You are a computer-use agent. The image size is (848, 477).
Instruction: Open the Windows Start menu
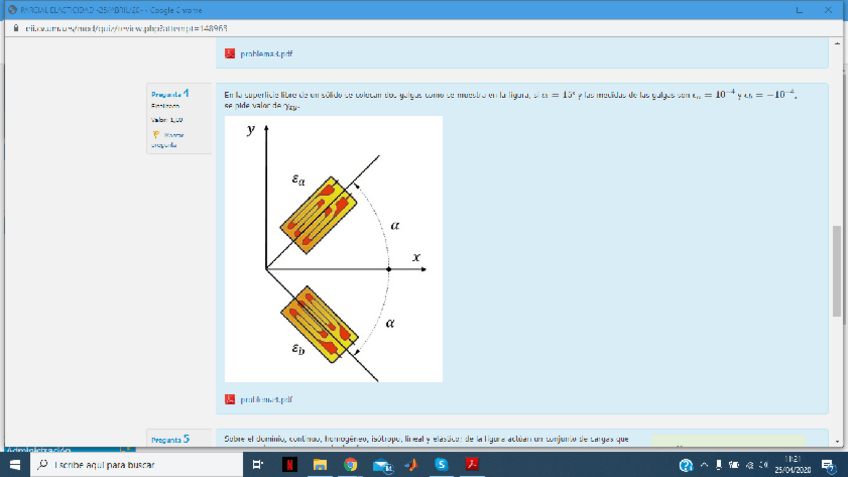point(15,465)
